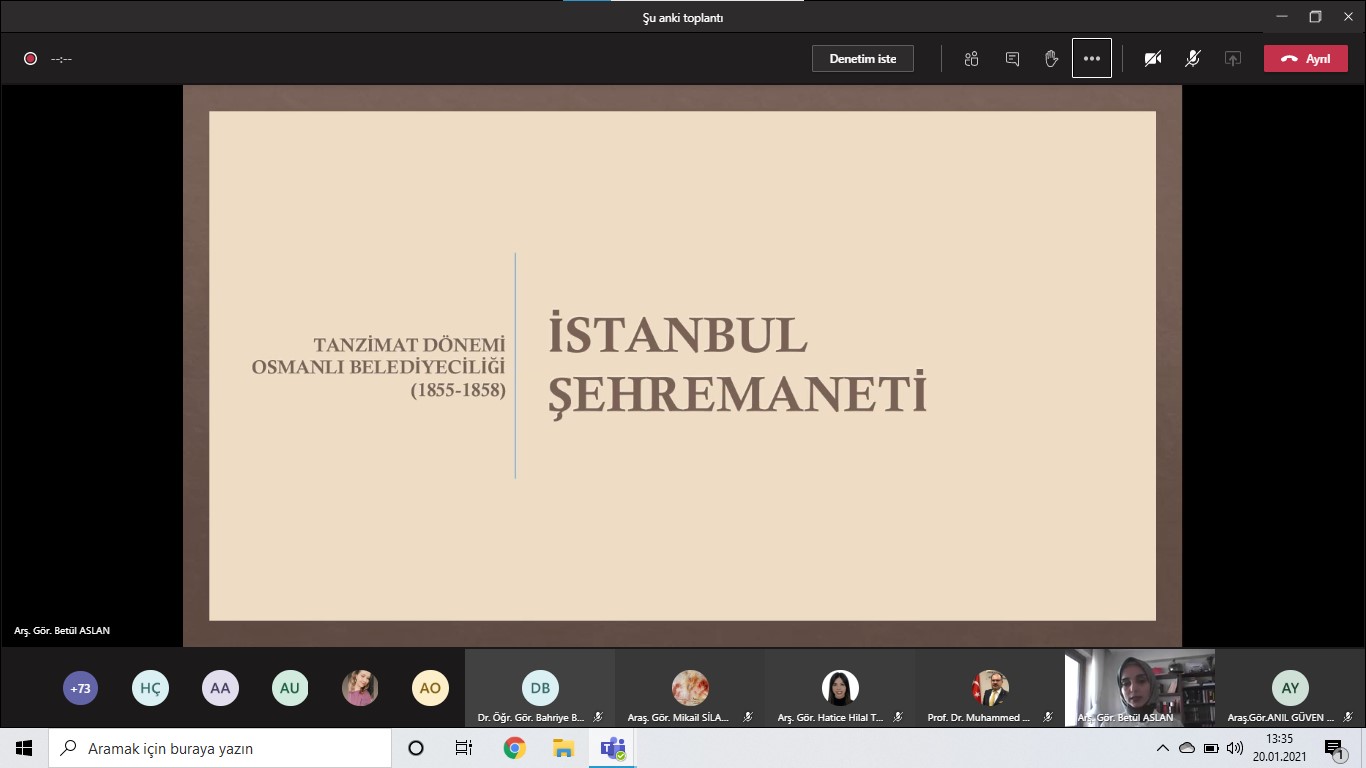
Task: Click the recording indicator dot
Action: click(30, 59)
